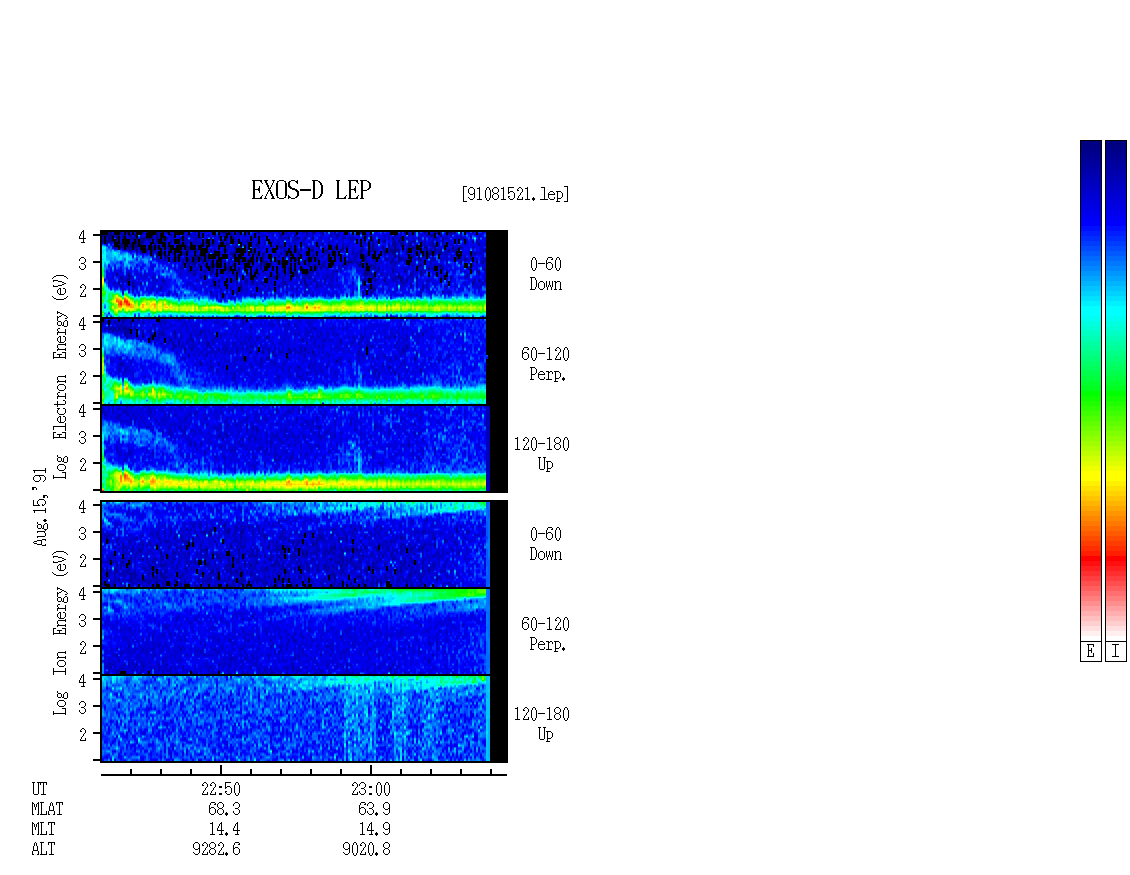Click the boxed E label under the color bar
The height and width of the screenshot is (875, 1130).
tap(1091, 651)
